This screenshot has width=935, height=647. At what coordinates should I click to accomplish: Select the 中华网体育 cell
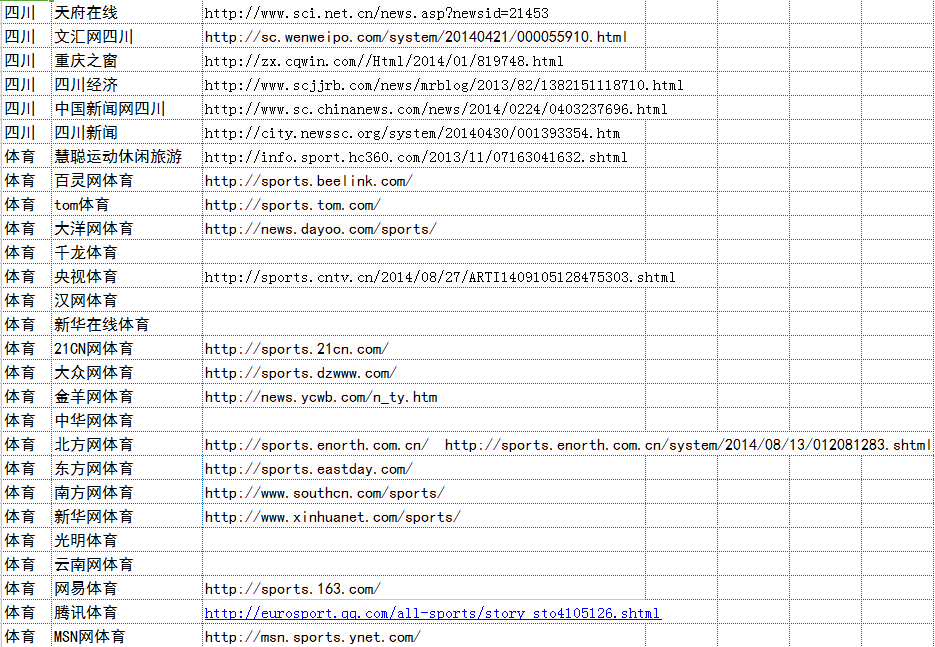click(x=126, y=420)
